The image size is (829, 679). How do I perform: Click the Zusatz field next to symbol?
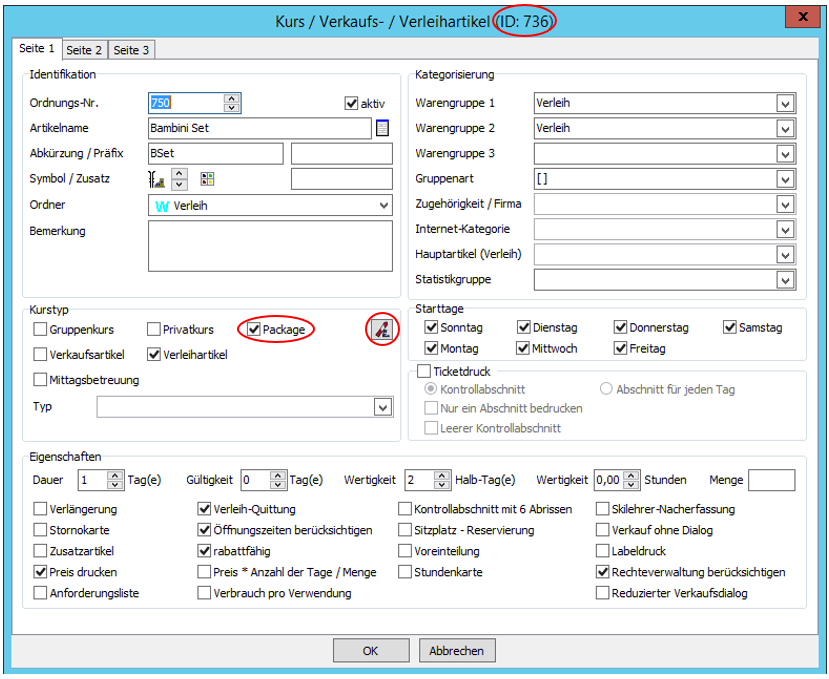(x=342, y=179)
